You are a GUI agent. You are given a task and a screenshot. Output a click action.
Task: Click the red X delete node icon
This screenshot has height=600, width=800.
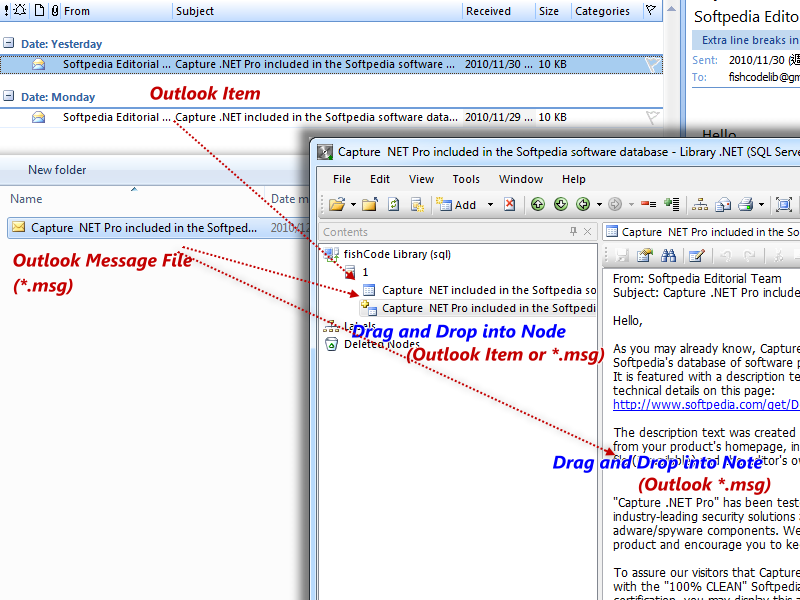509,205
